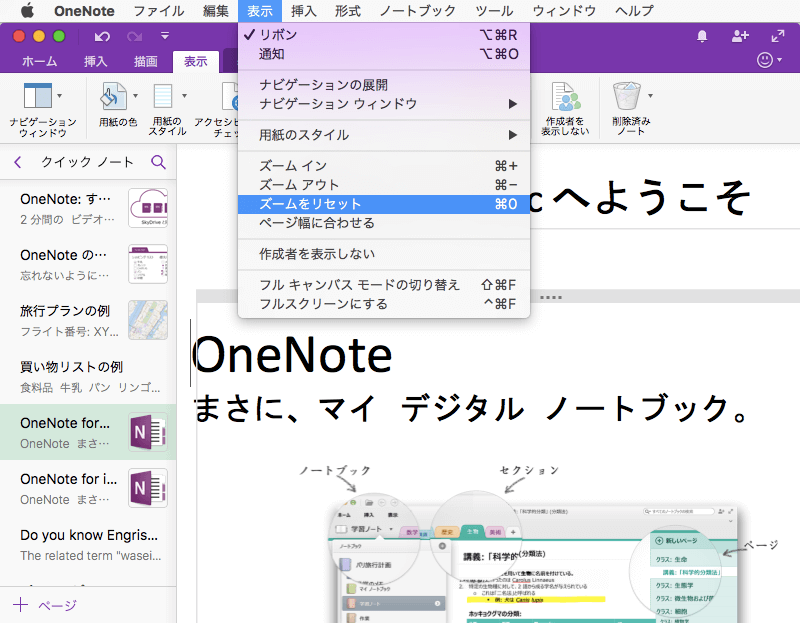Image resolution: width=800 pixels, height=623 pixels.
Task: Open the 挿入 menu in menu bar
Action: pos(304,11)
